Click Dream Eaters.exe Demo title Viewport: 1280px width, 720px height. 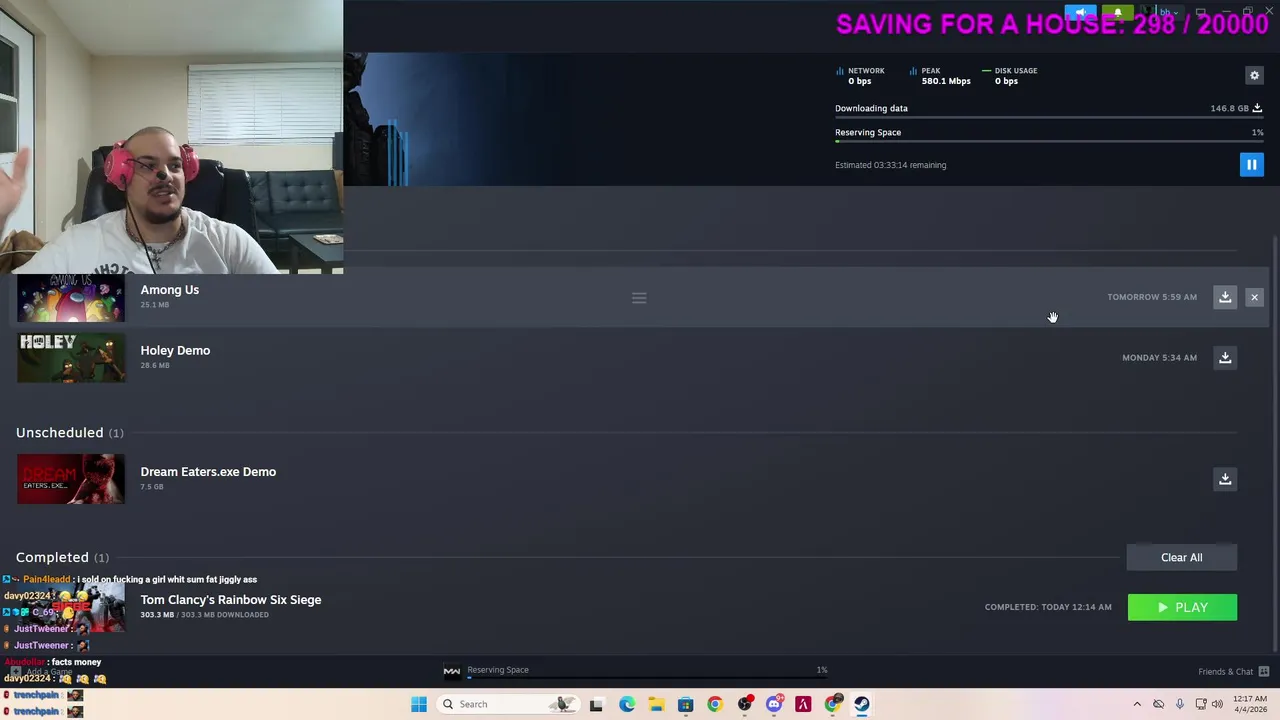point(208,472)
